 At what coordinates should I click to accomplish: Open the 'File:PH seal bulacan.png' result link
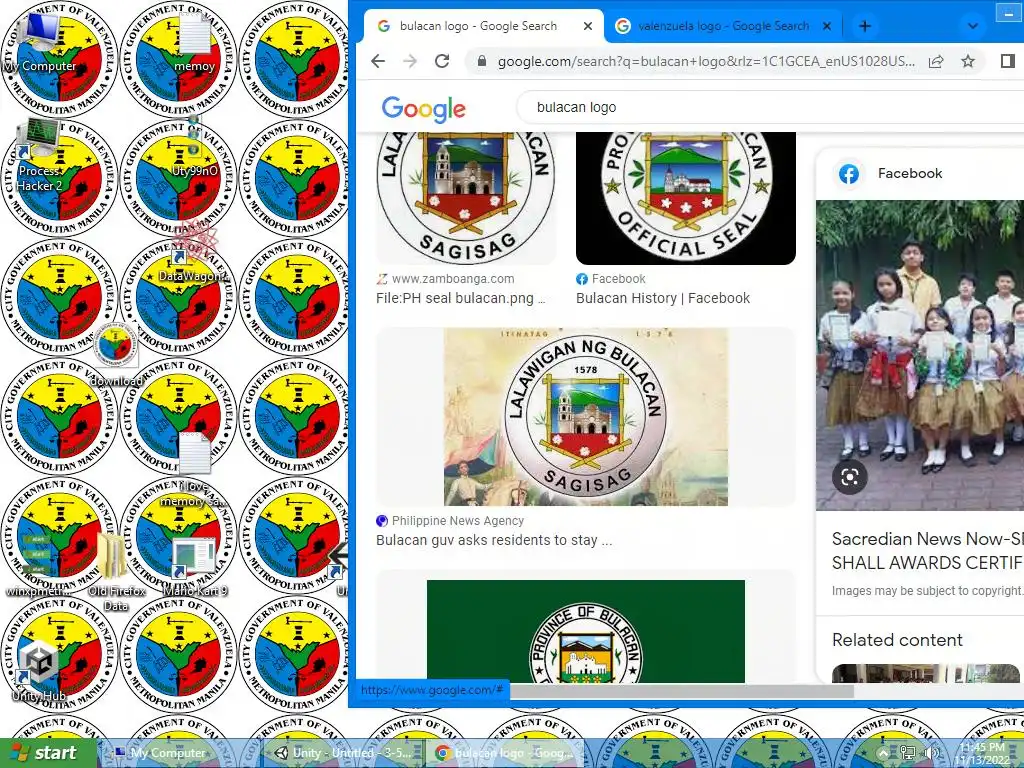pyautogui.click(x=460, y=298)
